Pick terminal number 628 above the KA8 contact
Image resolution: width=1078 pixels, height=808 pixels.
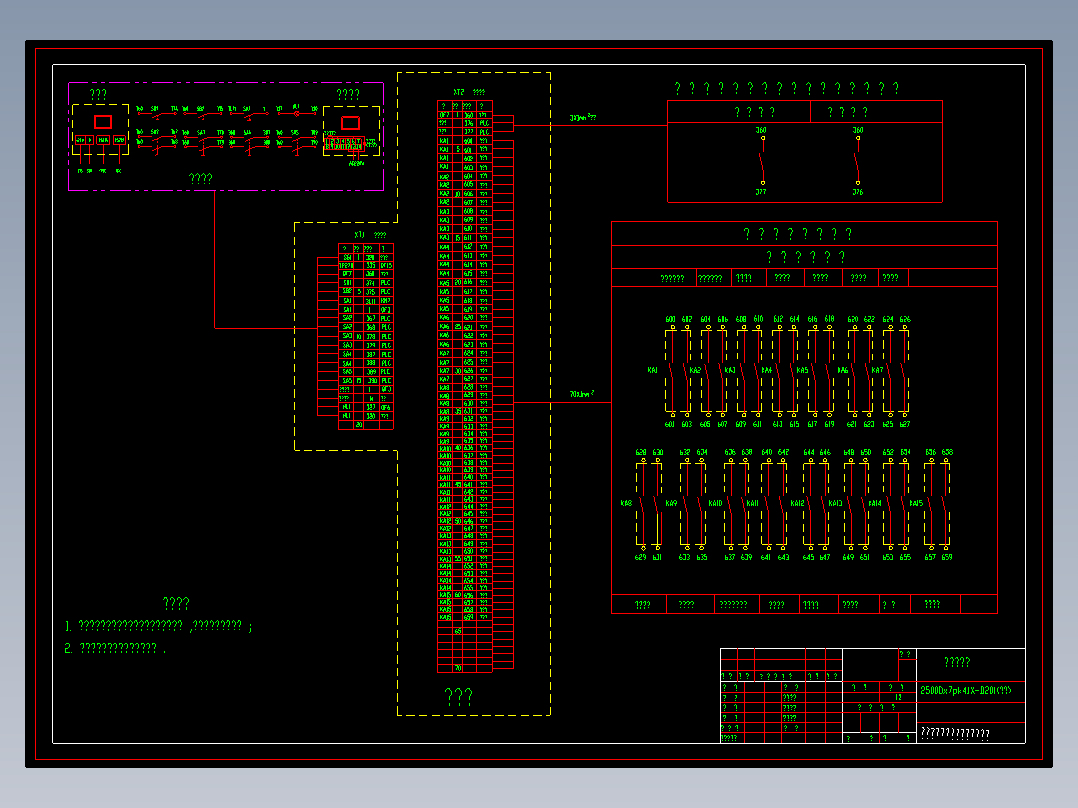pyautogui.click(x=641, y=452)
